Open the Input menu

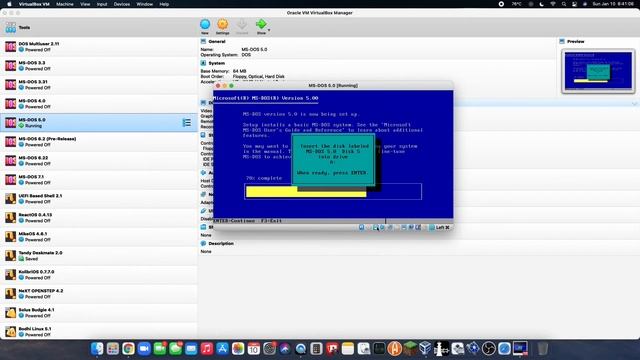[102, 4]
